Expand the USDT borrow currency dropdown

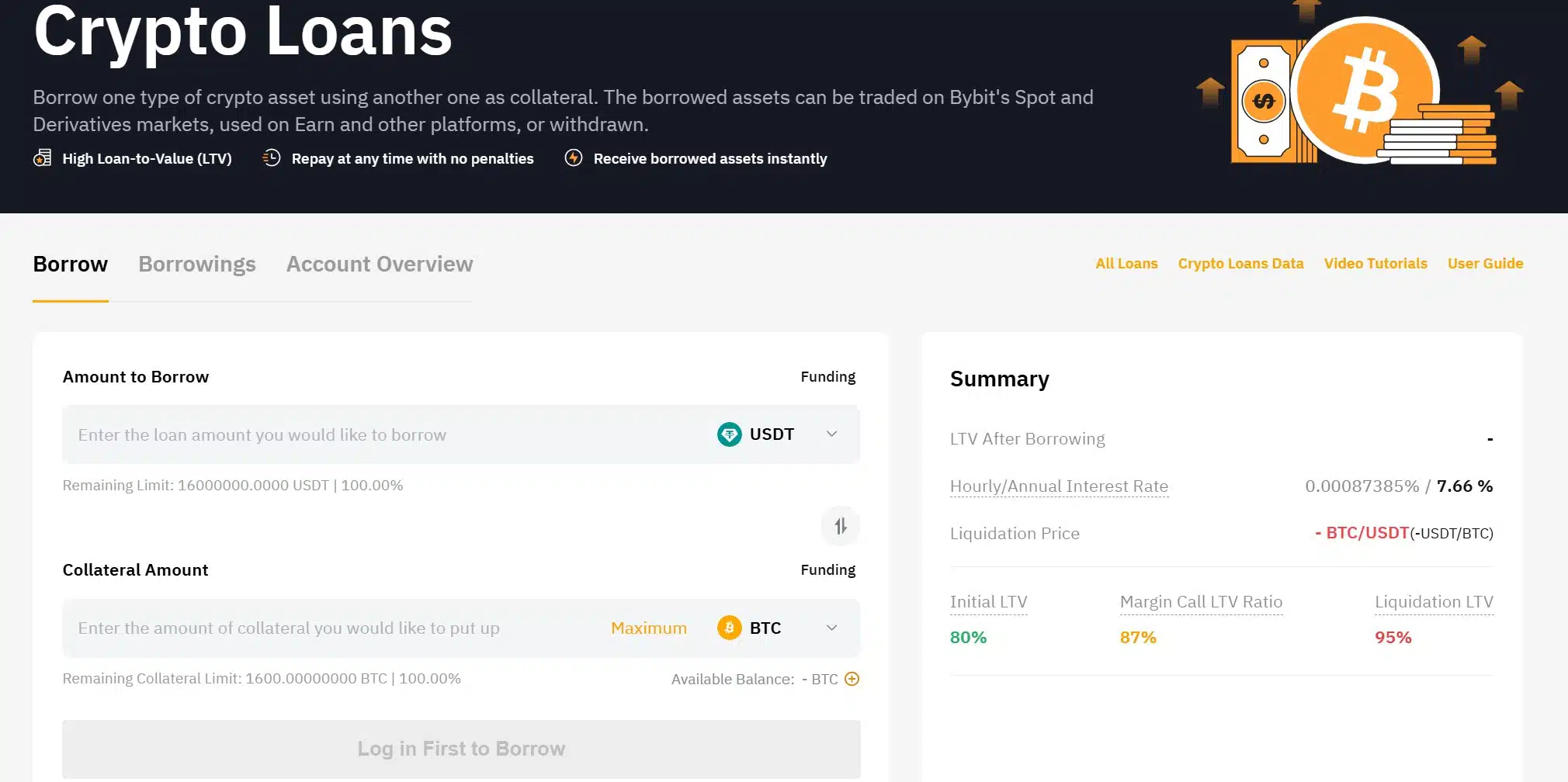[x=831, y=434]
